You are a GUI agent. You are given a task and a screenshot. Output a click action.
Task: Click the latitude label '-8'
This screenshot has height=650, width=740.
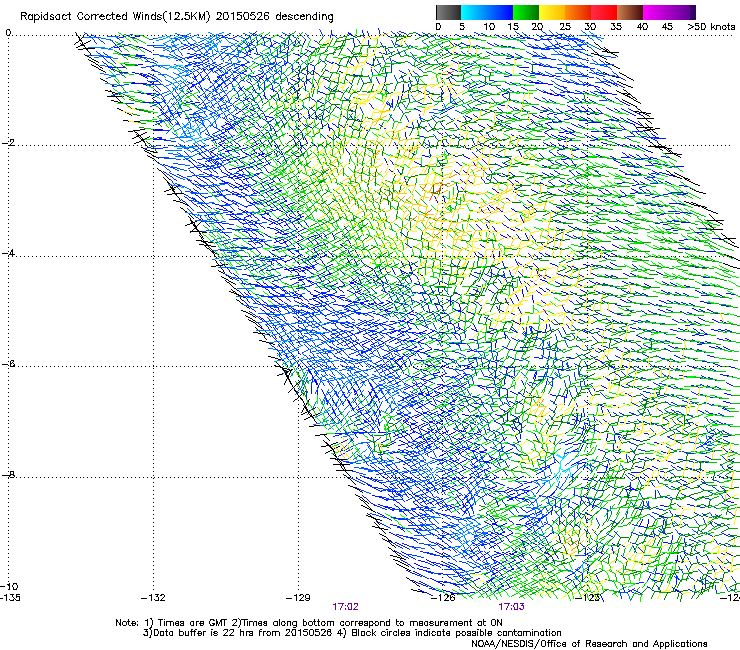pos(8,475)
